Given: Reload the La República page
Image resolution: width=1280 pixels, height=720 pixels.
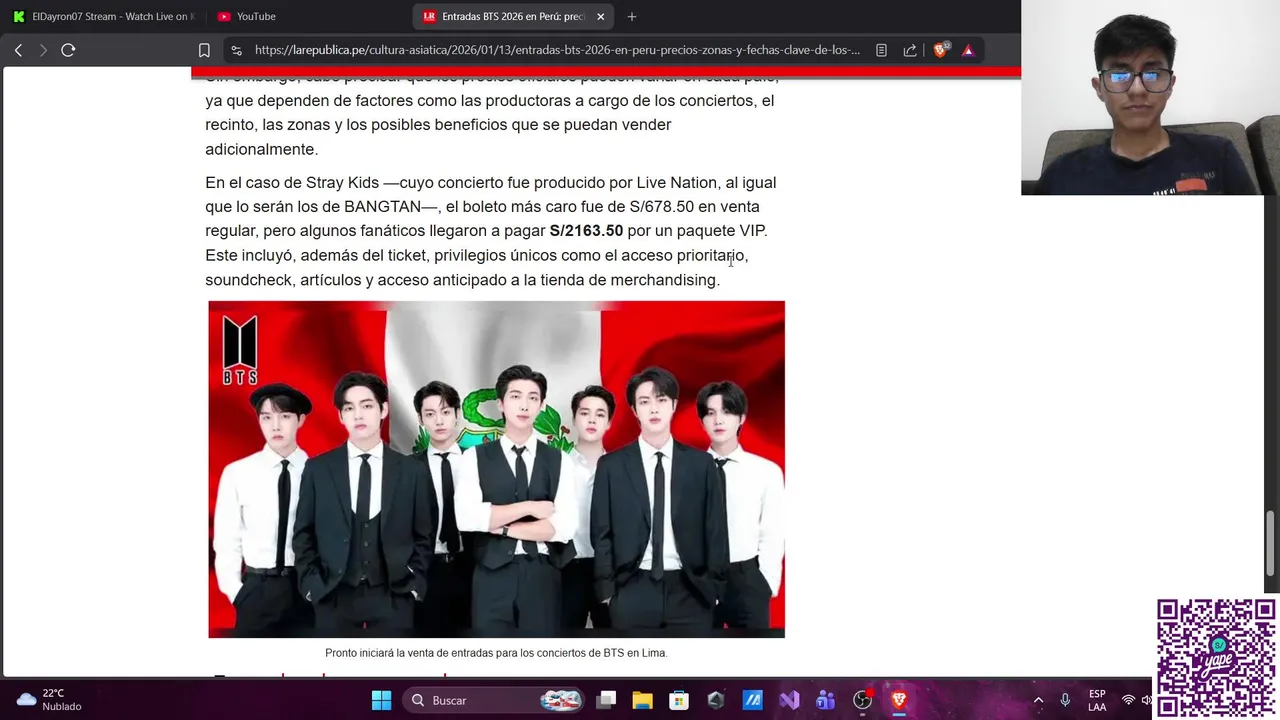Looking at the screenshot, I should pyautogui.click(x=68, y=50).
